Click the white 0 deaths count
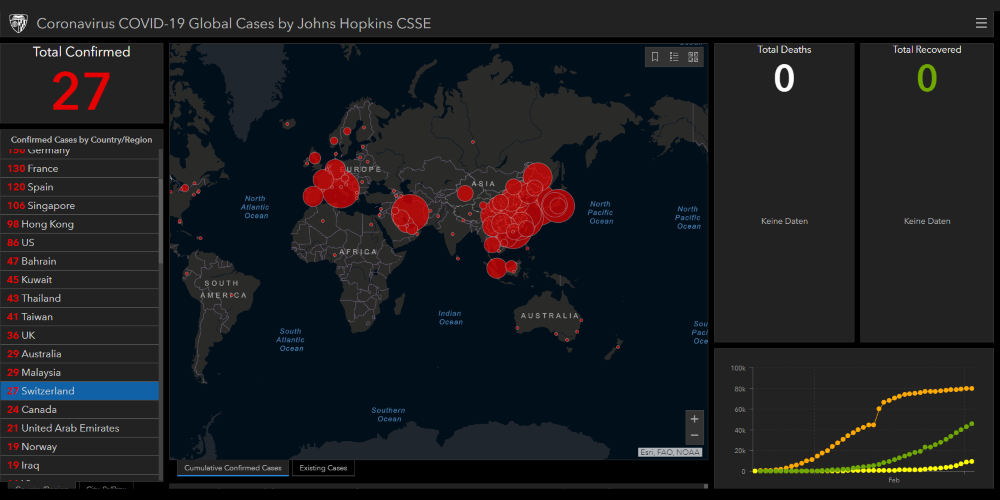This screenshot has height=500, width=1000. (x=784, y=78)
